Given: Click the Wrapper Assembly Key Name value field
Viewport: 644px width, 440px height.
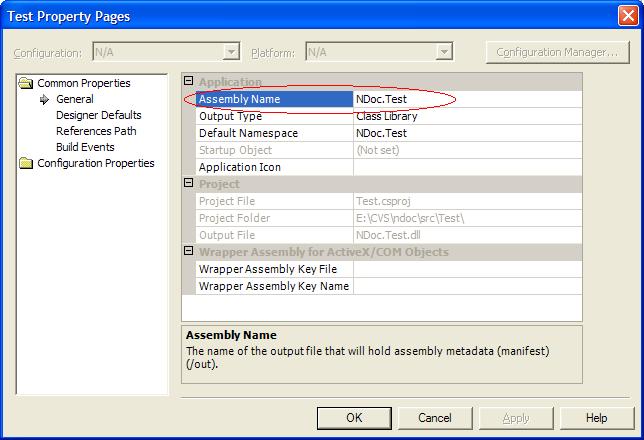Looking at the screenshot, I should (467, 286).
